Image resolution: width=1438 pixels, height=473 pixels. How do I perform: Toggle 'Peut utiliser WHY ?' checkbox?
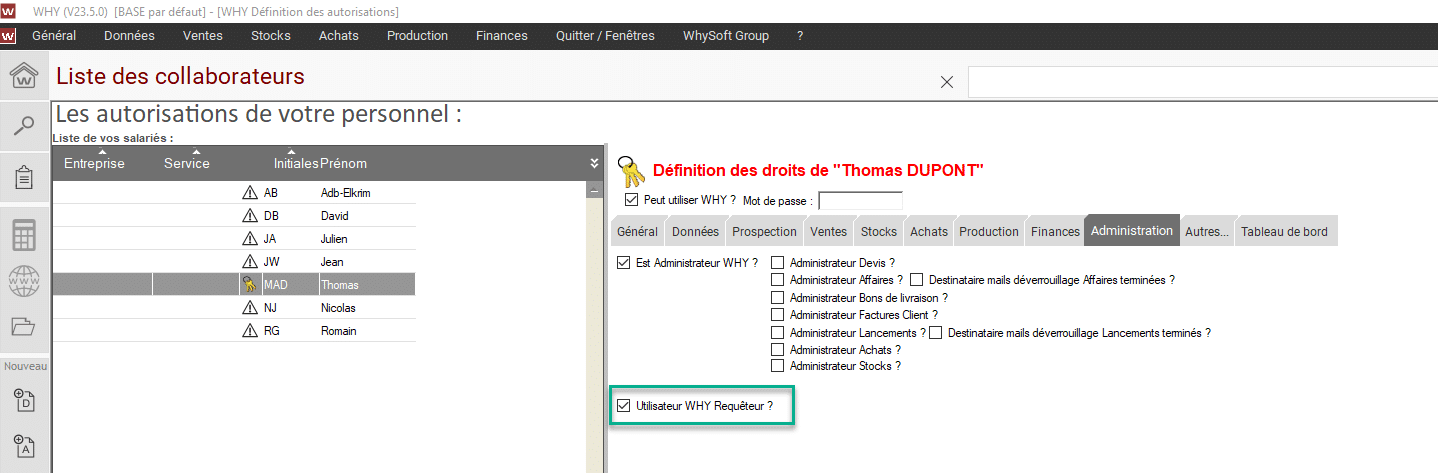tap(630, 200)
